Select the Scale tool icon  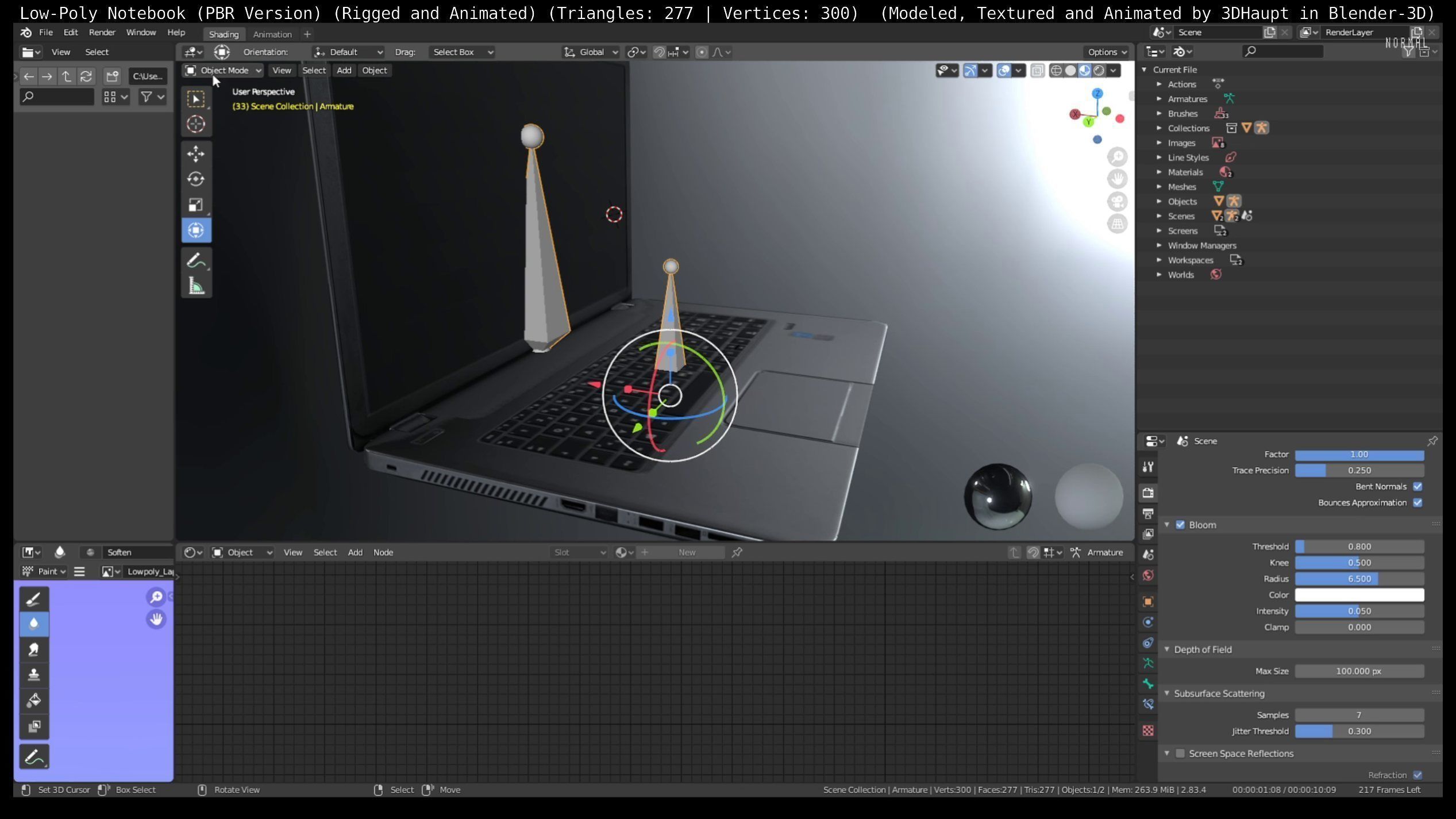(x=196, y=205)
